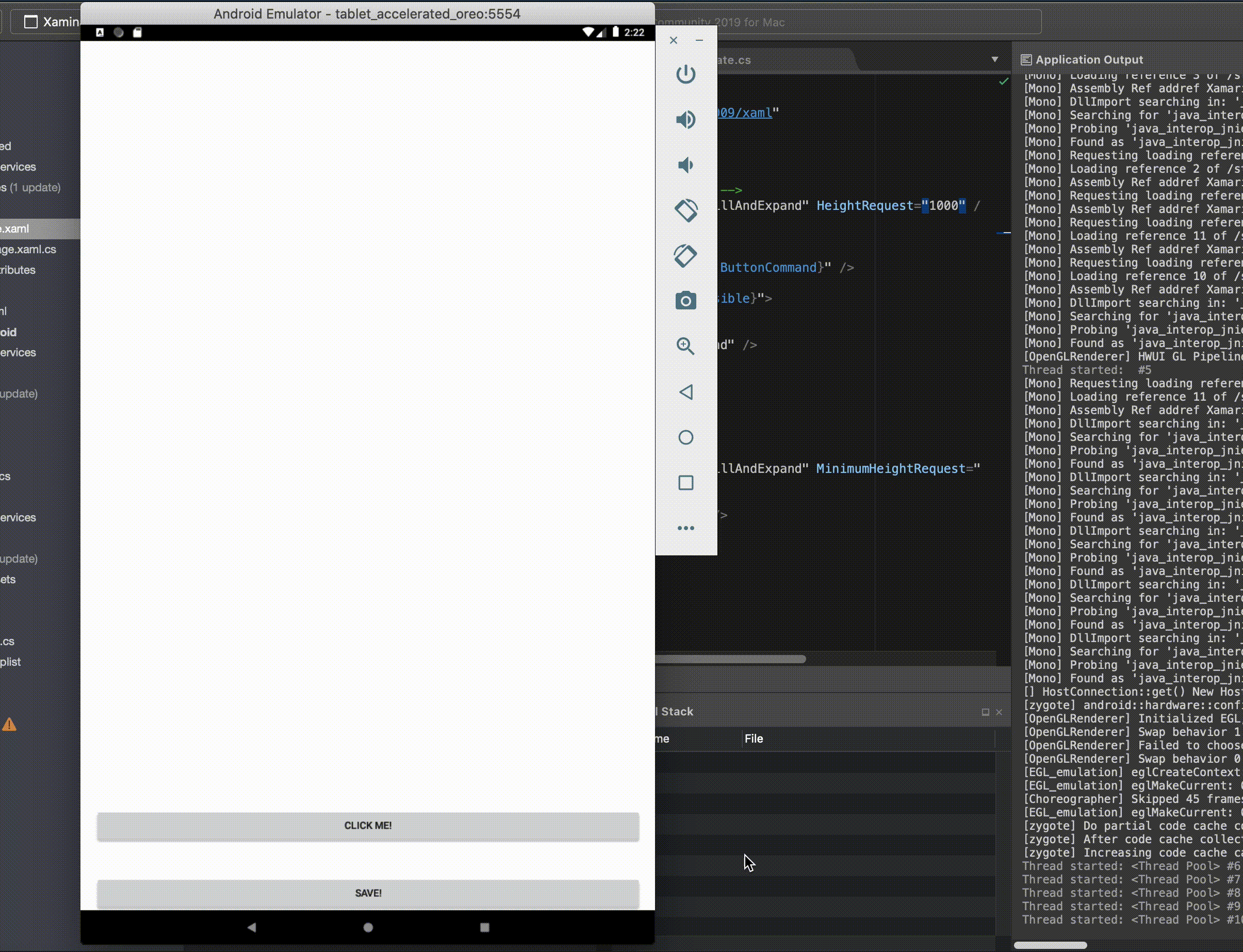This screenshot has width=1243, height=952.
Task: Open emulator extended controls (three dots)
Action: coord(686,528)
